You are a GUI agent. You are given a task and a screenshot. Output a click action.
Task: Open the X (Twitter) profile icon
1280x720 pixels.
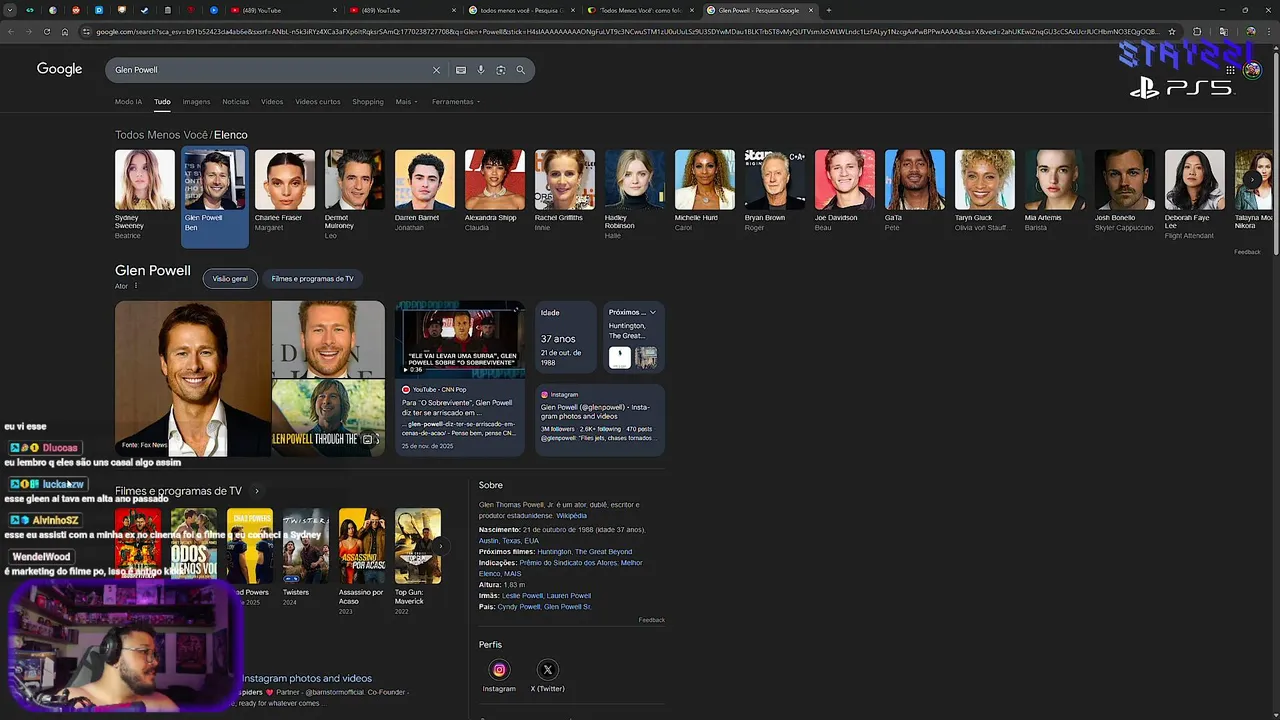point(547,670)
